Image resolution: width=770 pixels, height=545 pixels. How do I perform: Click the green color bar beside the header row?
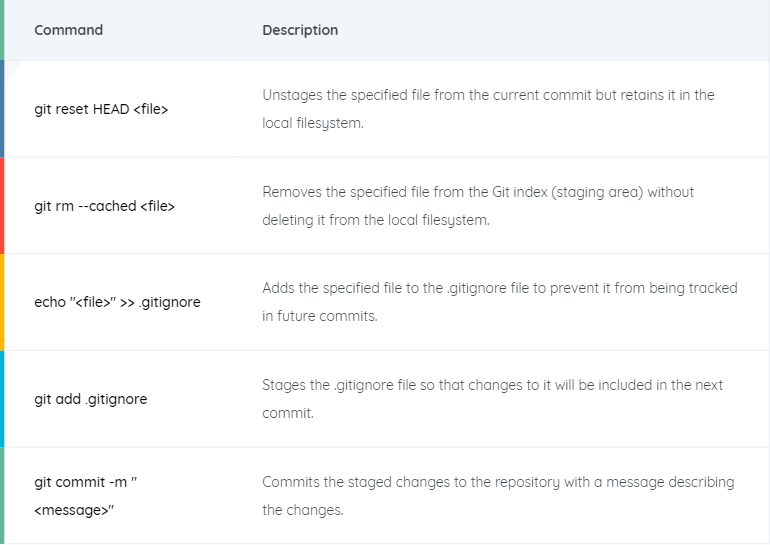tap(2, 30)
